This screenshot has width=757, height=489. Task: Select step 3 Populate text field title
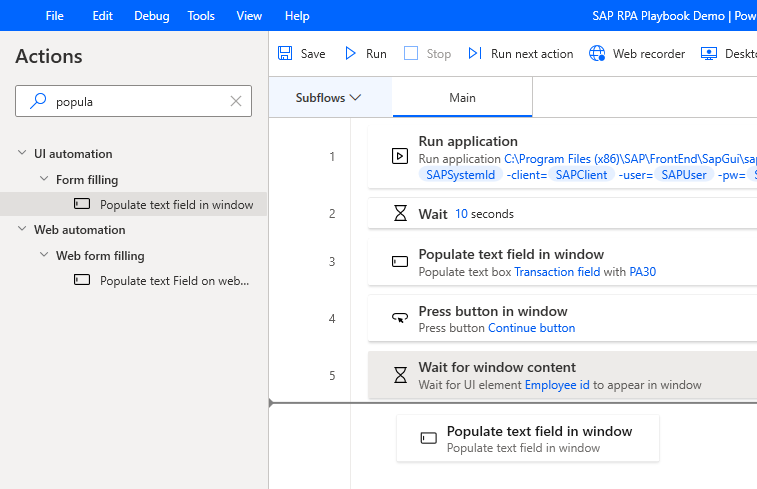(x=511, y=254)
